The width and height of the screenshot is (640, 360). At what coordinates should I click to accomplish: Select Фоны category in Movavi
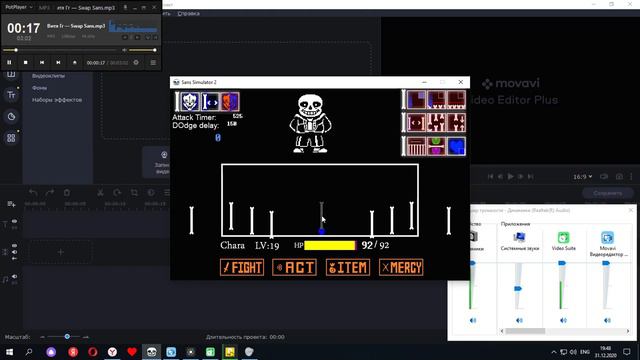click(39, 88)
